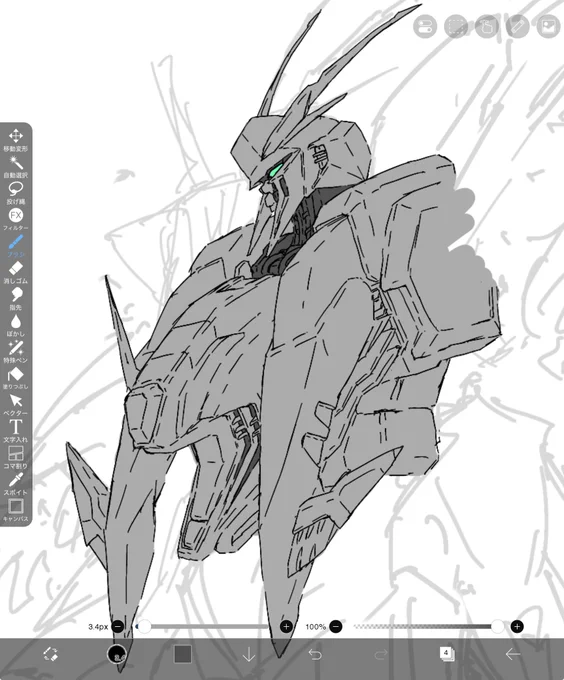Tap the back arrow to exit canvas
This screenshot has width=564, height=680.
point(513,654)
